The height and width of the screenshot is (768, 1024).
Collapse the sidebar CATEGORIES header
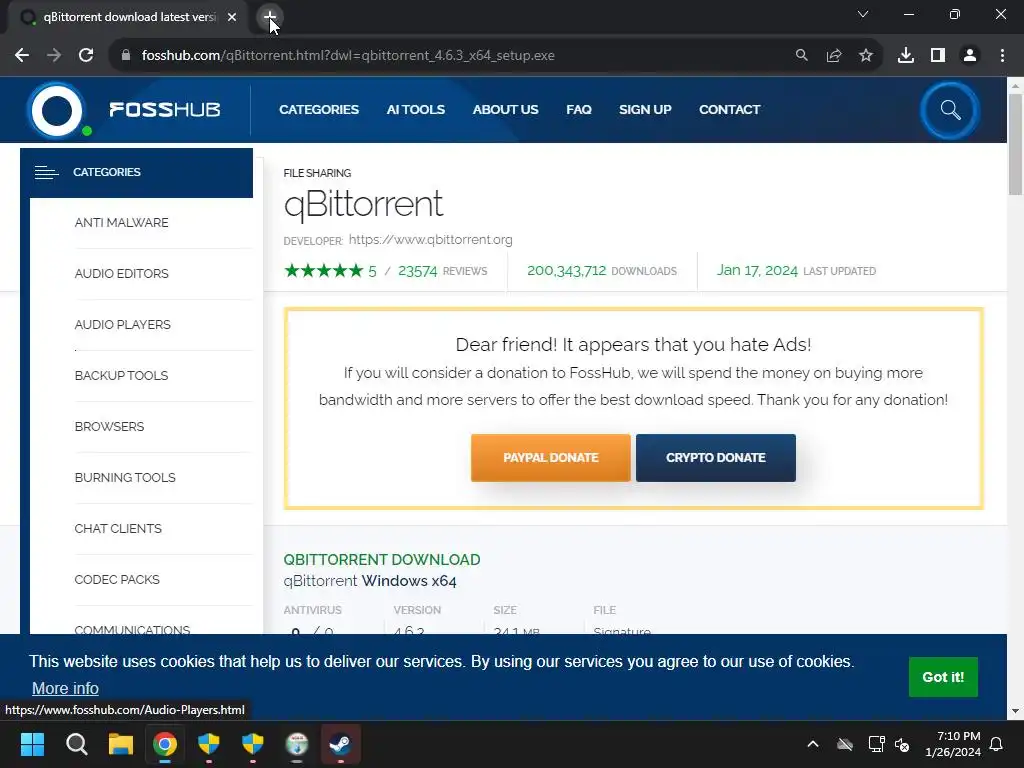(136, 172)
